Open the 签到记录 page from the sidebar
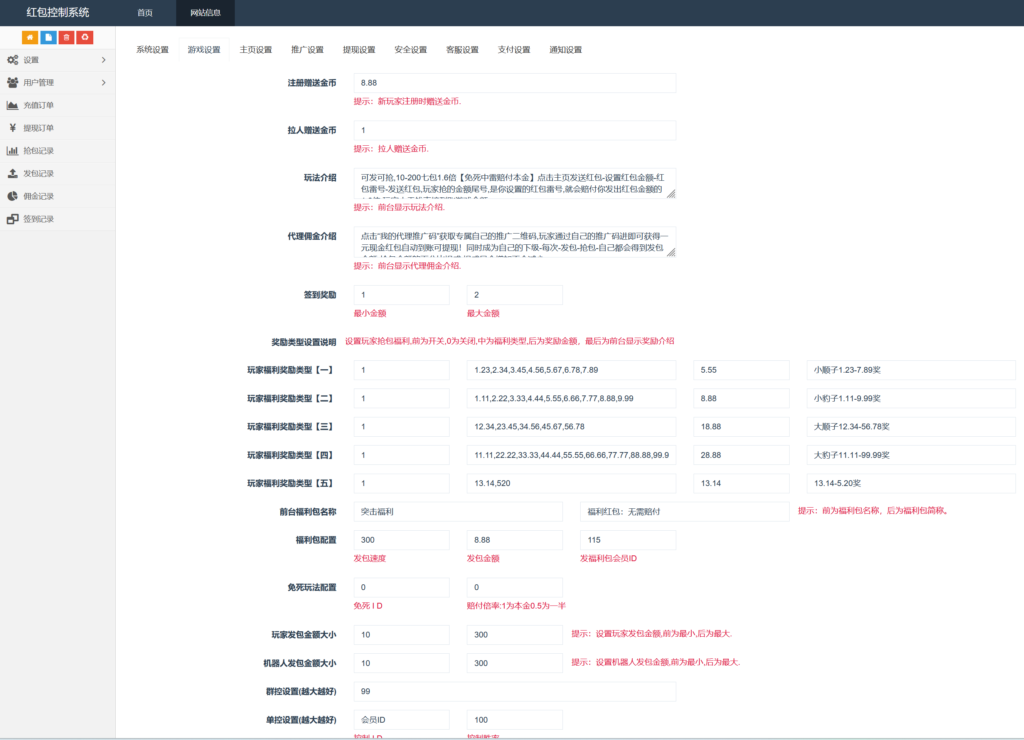 tap(45, 217)
